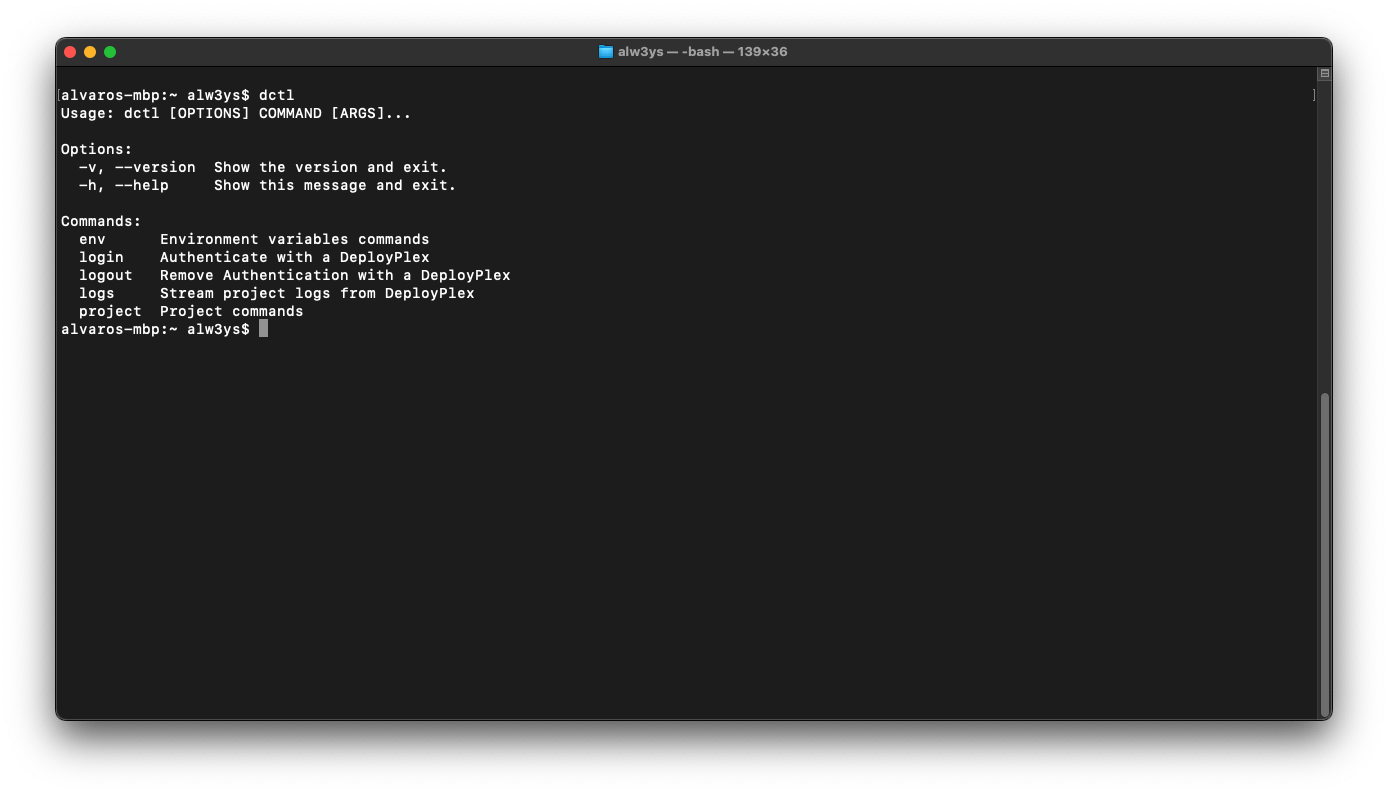Click the terminal cursor at the last prompt
Screen dimensions: 1388x794
coord(263,328)
